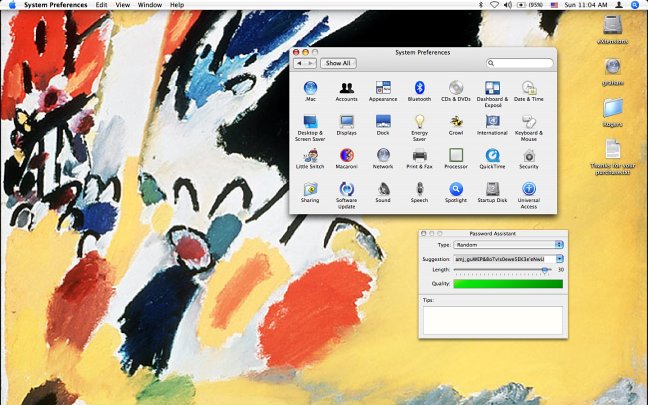The height and width of the screenshot is (405, 648).
Task: Select the eXtensions hard drive on desktop
Action: pyautogui.click(x=612, y=29)
